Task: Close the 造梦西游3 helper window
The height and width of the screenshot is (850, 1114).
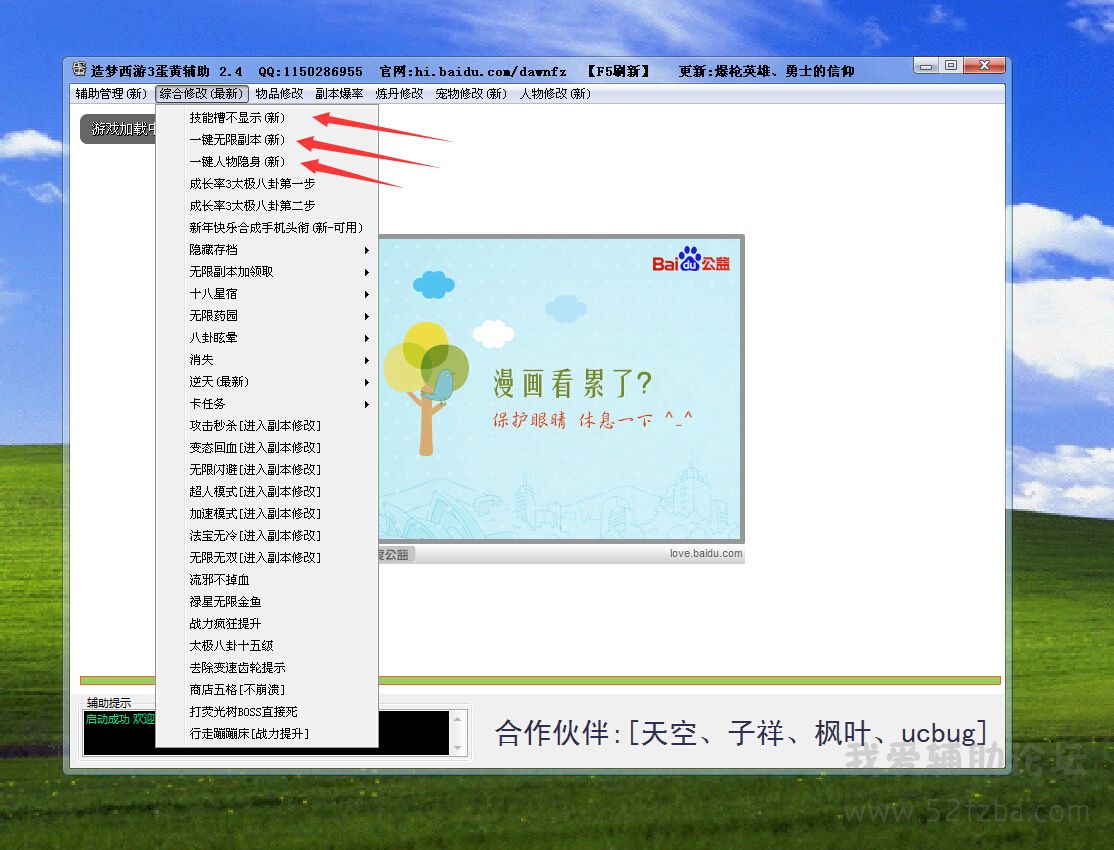Action: pyautogui.click(x=985, y=66)
